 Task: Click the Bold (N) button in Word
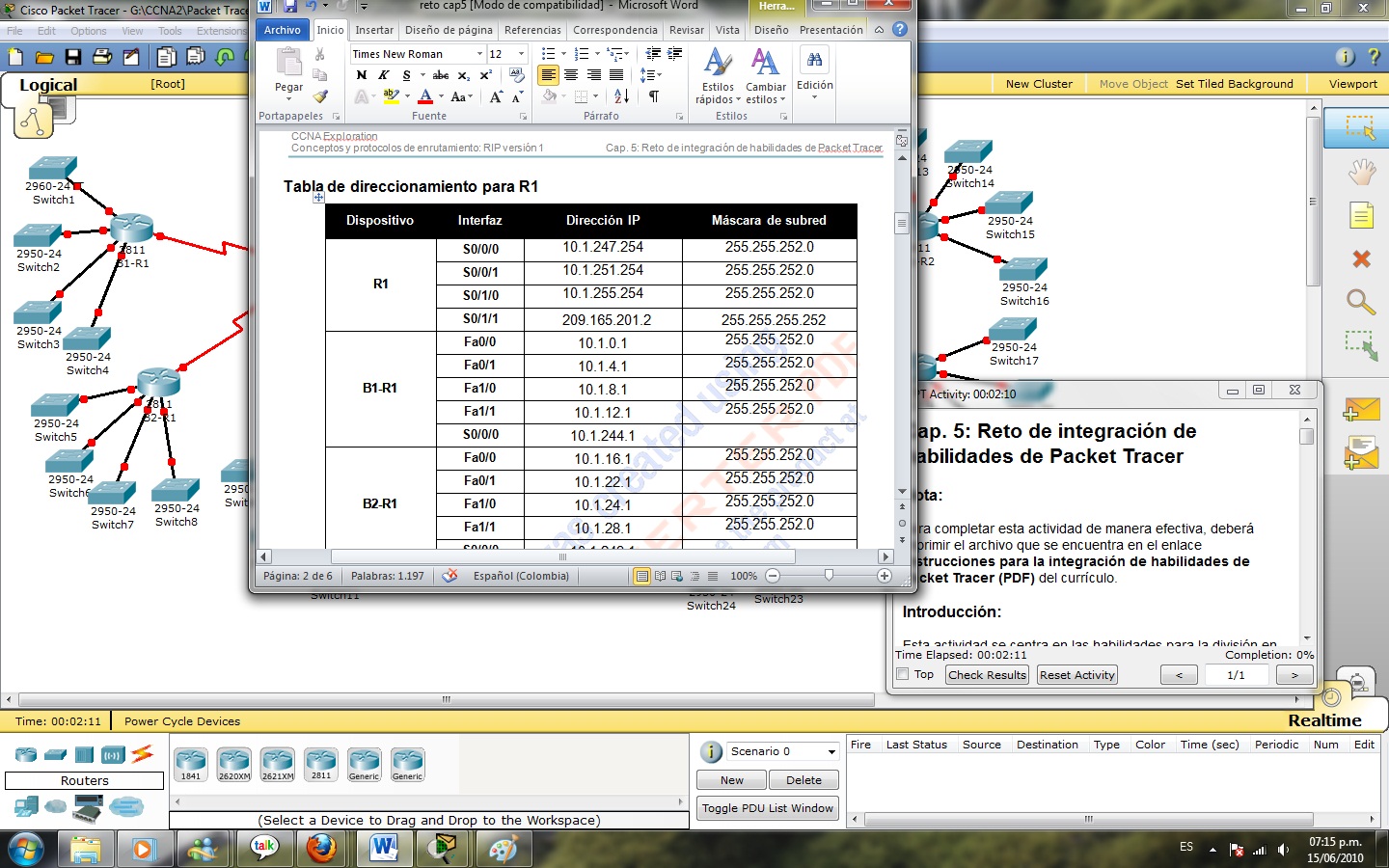click(362, 75)
